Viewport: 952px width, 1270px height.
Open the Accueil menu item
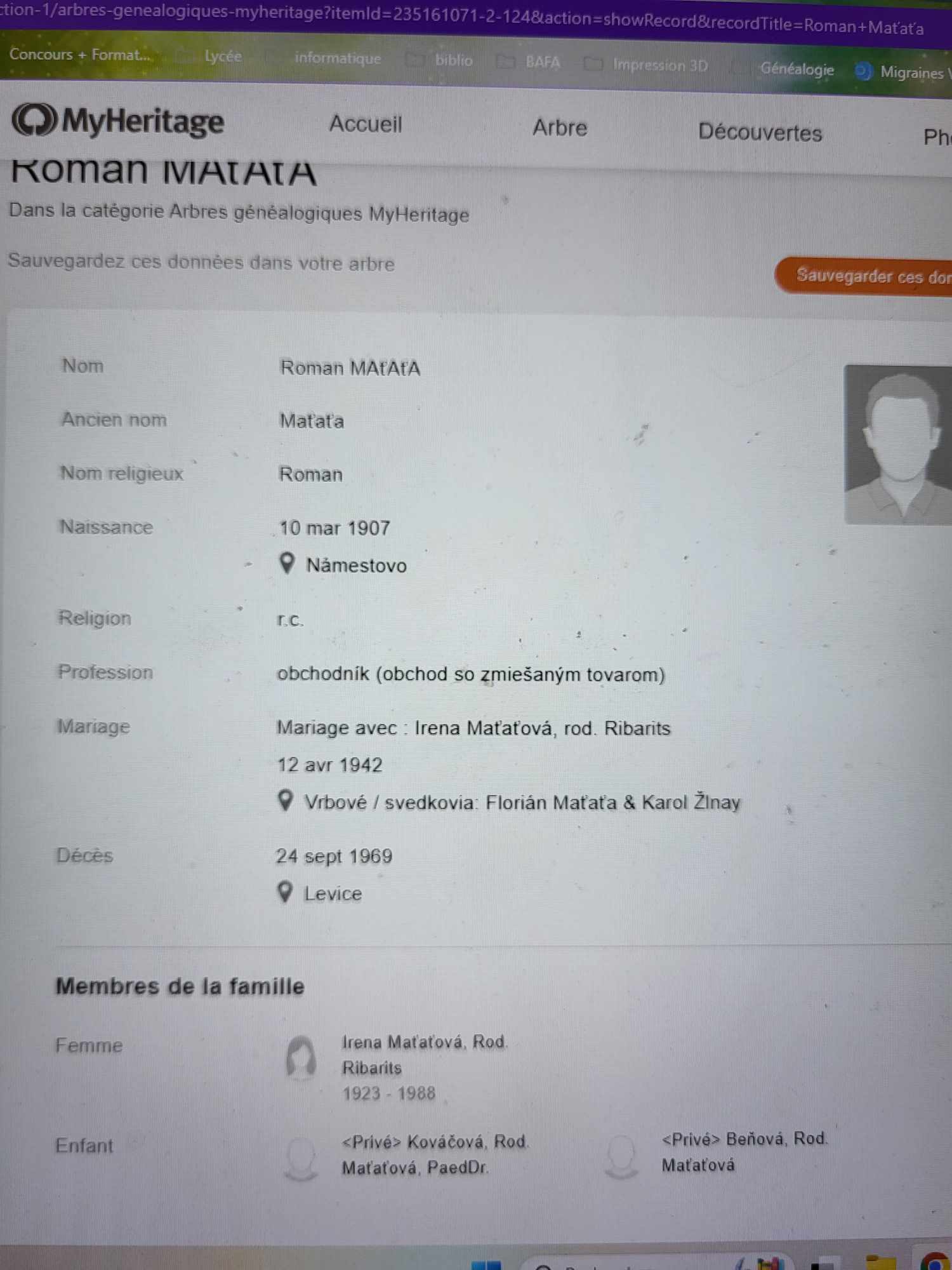point(366,124)
